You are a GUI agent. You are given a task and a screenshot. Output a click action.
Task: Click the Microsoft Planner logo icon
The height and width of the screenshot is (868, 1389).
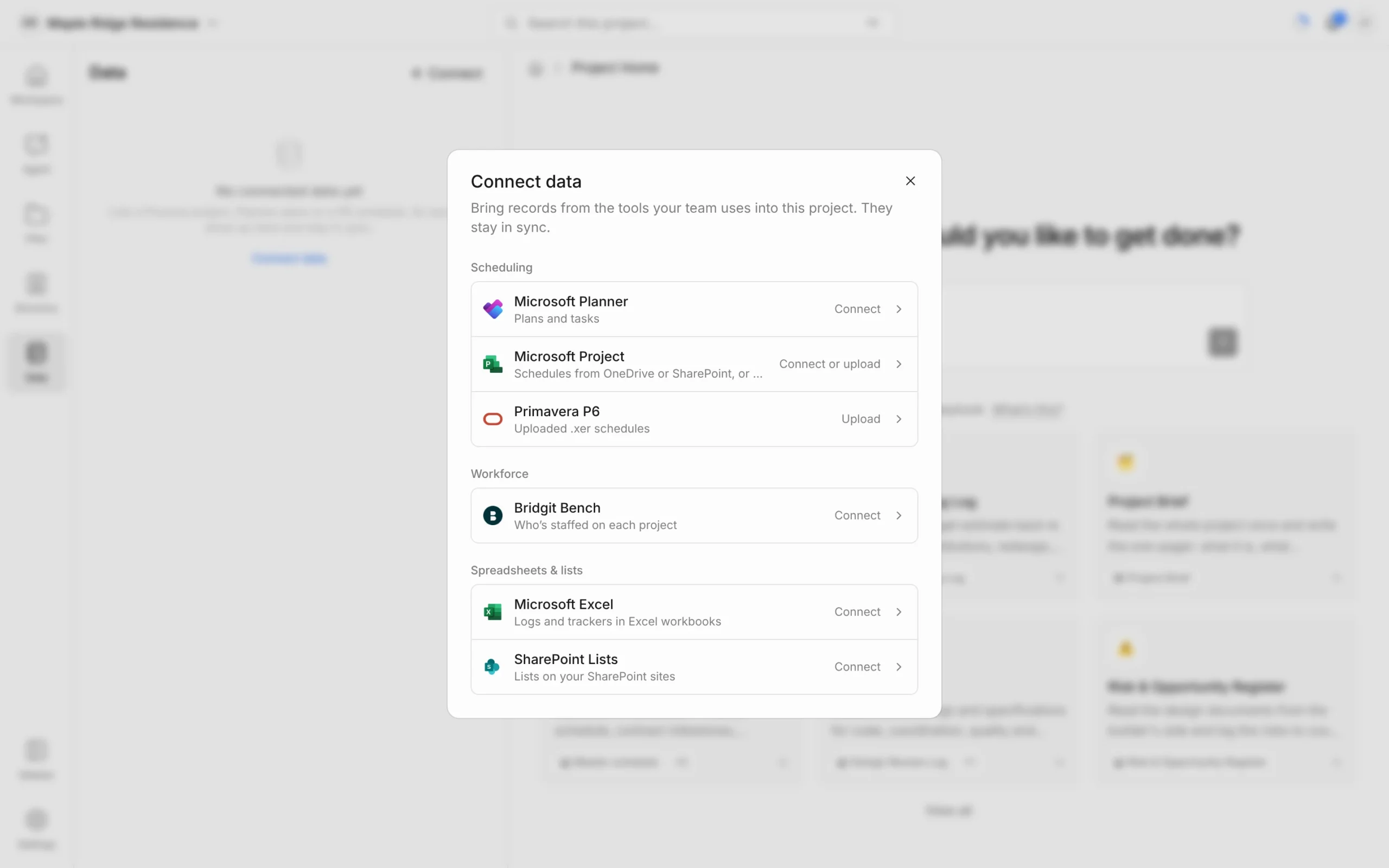[493, 309]
